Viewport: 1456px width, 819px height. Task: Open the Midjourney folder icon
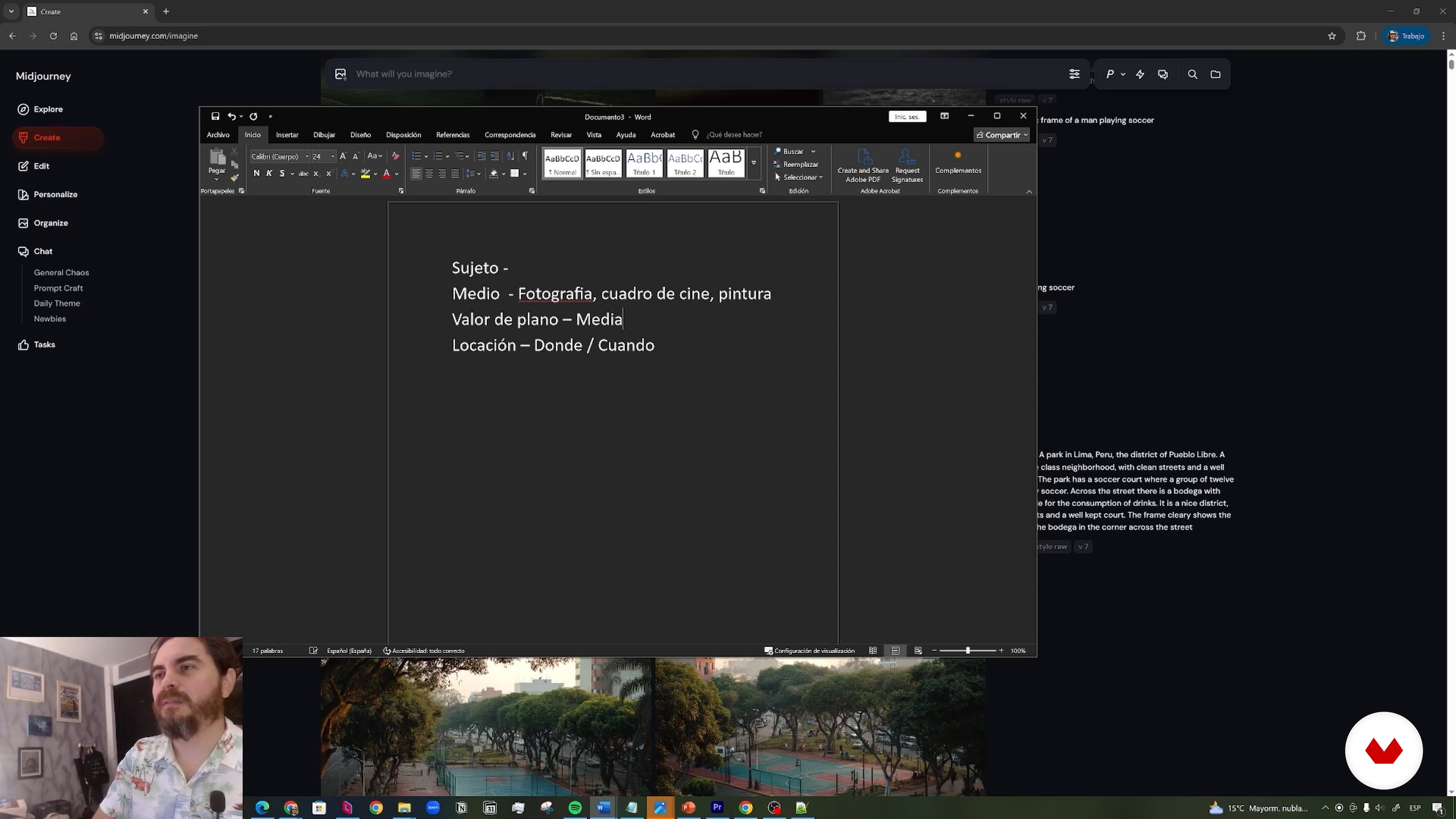pyautogui.click(x=1216, y=74)
